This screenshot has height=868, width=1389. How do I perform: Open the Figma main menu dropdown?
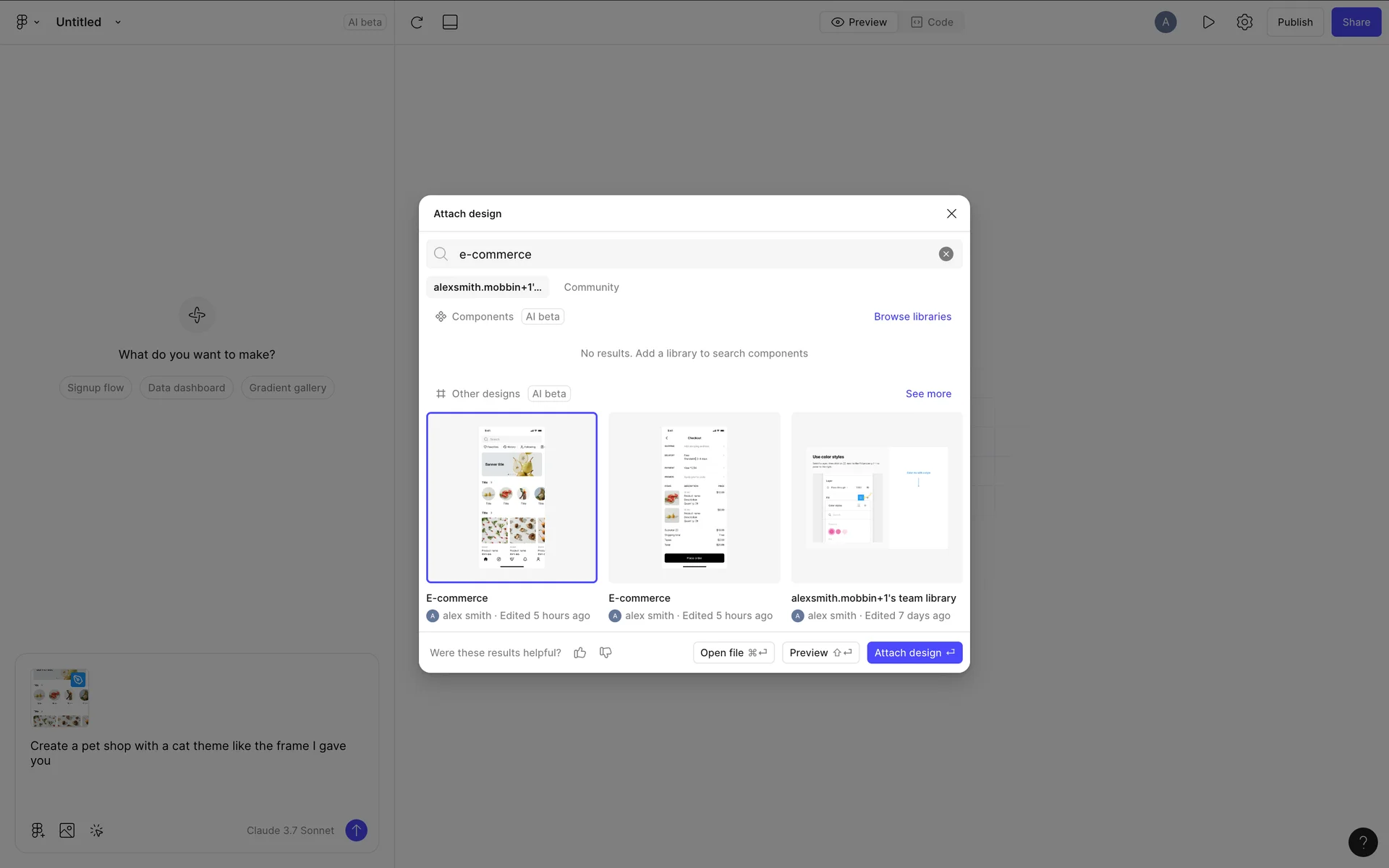(27, 22)
